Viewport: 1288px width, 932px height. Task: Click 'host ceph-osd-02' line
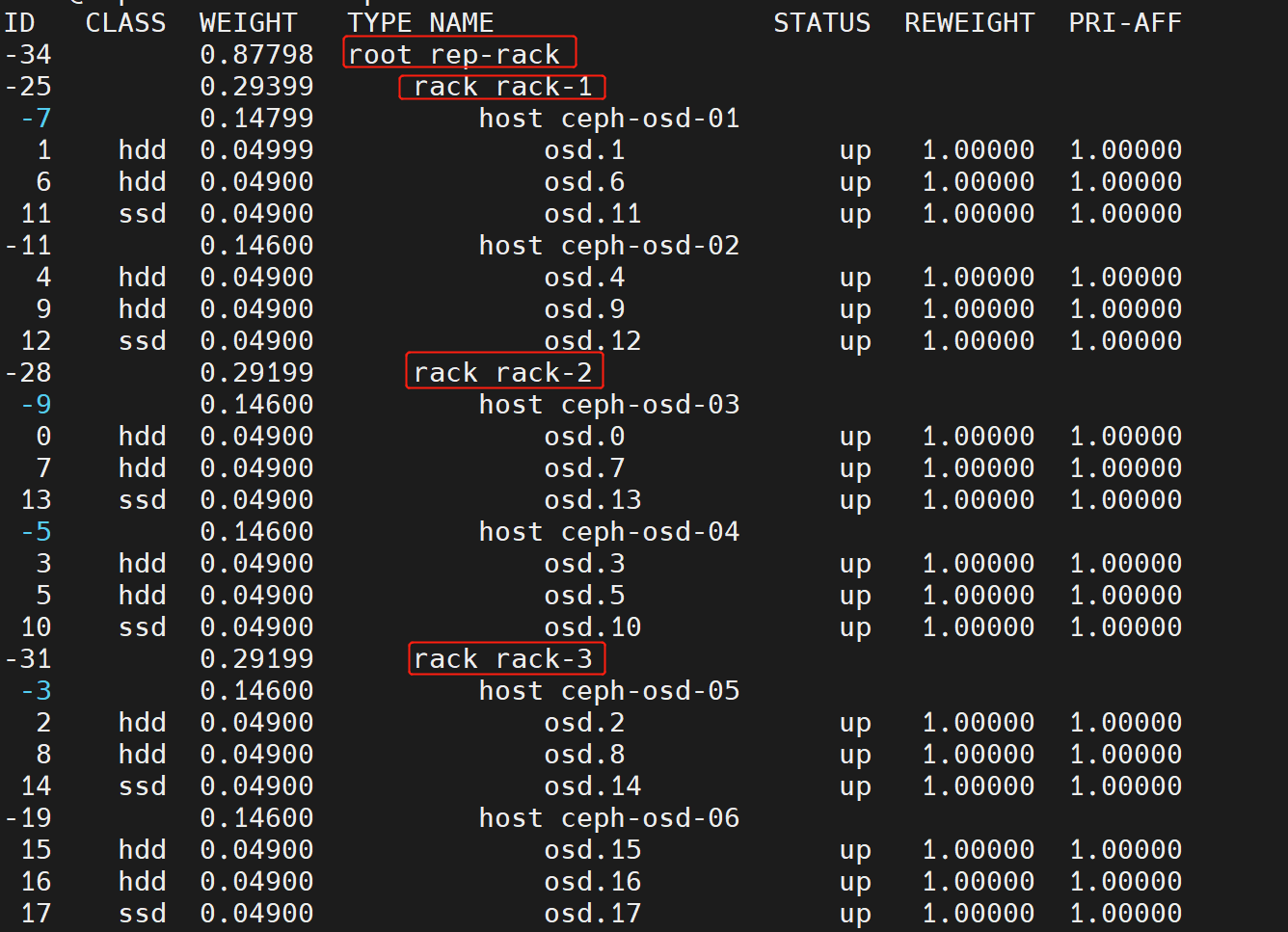[609, 246]
